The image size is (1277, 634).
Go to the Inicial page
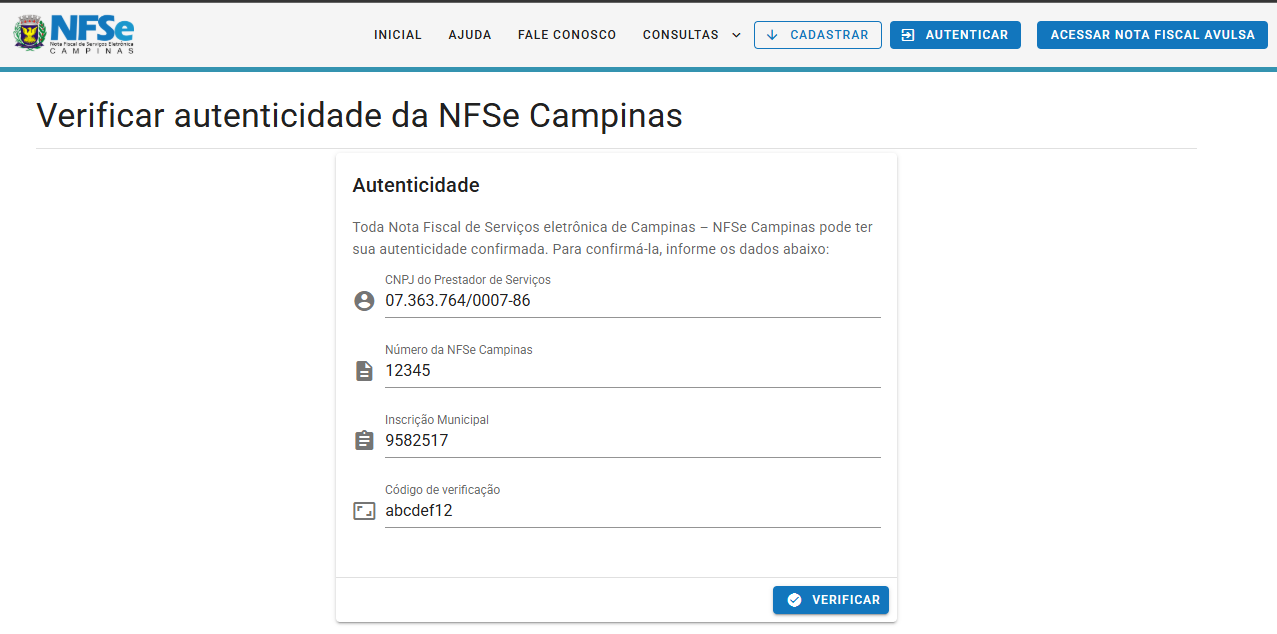tap(398, 35)
